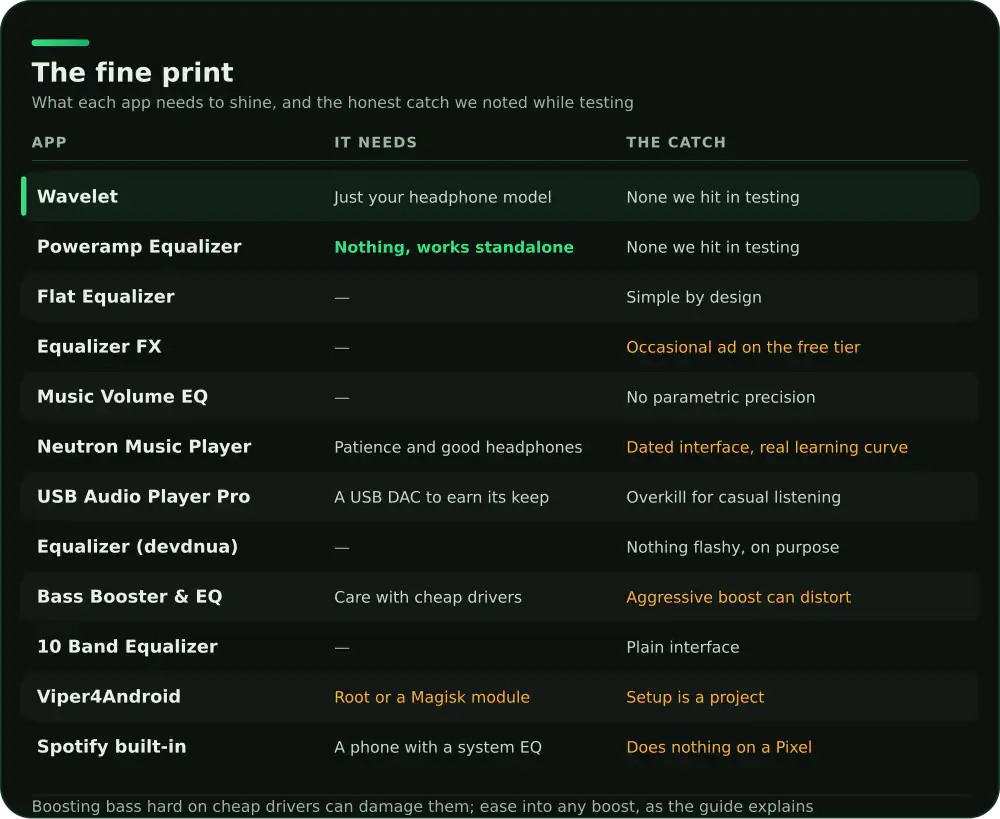Select the Equalizer FX app name
The image size is (1000, 819).
pyautogui.click(x=99, y=346)
